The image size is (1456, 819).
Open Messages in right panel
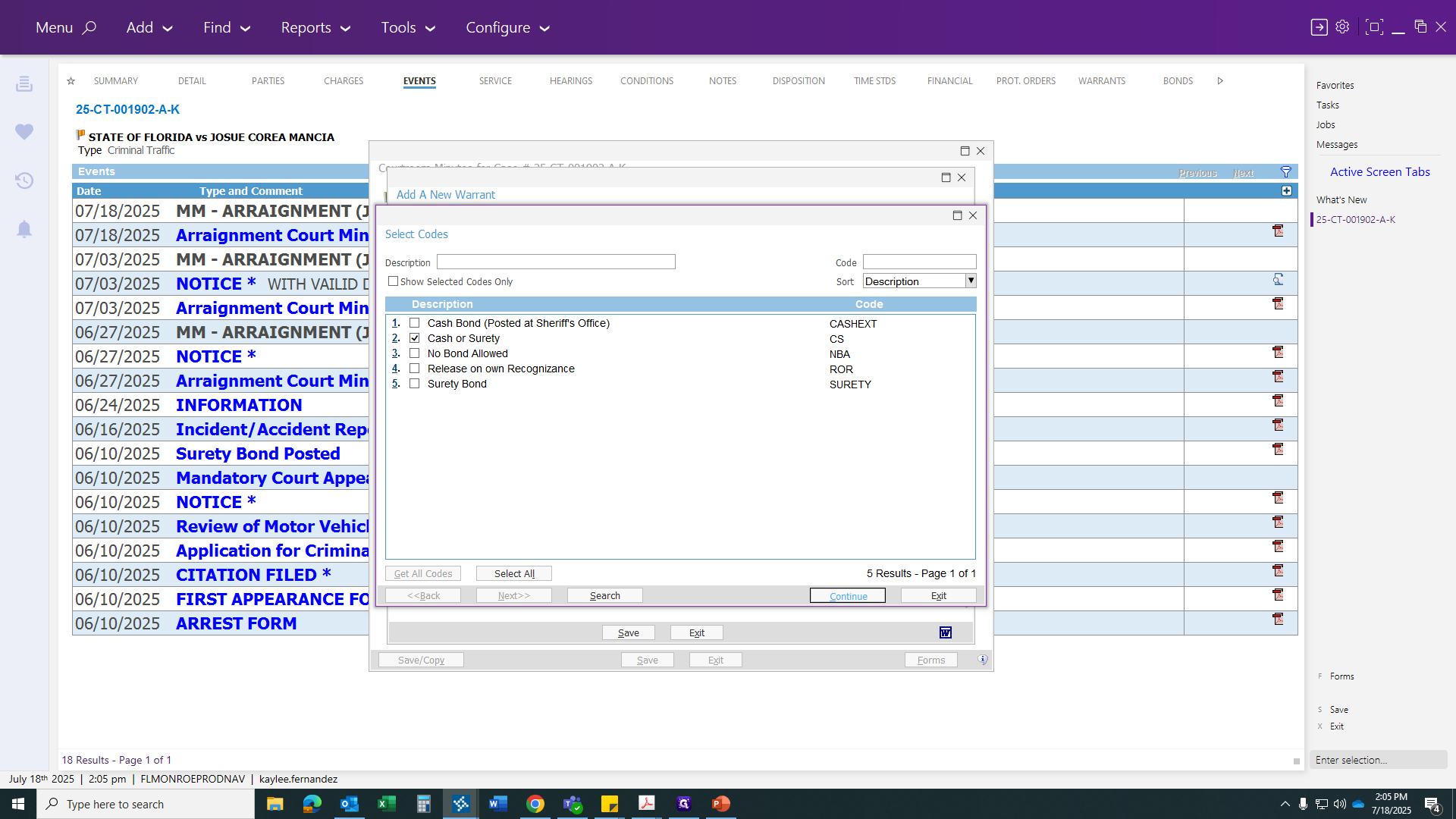[x=1337, y=144]
